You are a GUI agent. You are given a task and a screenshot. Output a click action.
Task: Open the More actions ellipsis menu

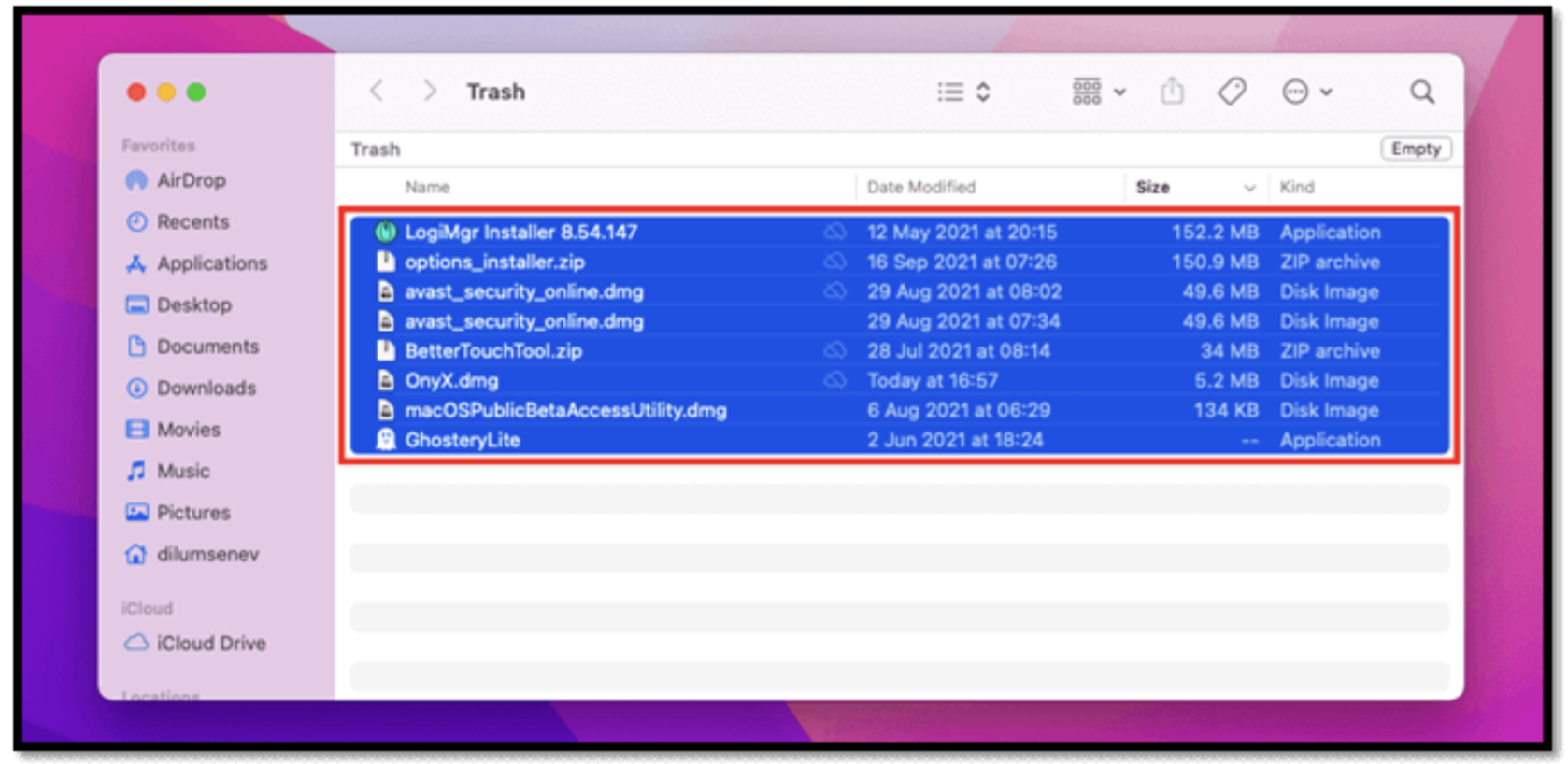tap(1306, 92)
